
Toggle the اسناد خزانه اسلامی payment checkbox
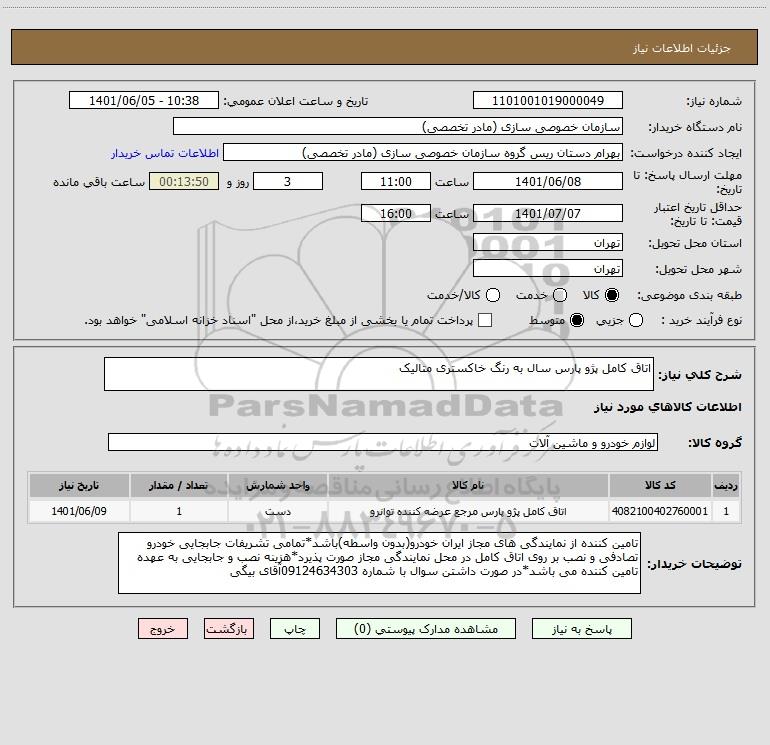point(485,320)
